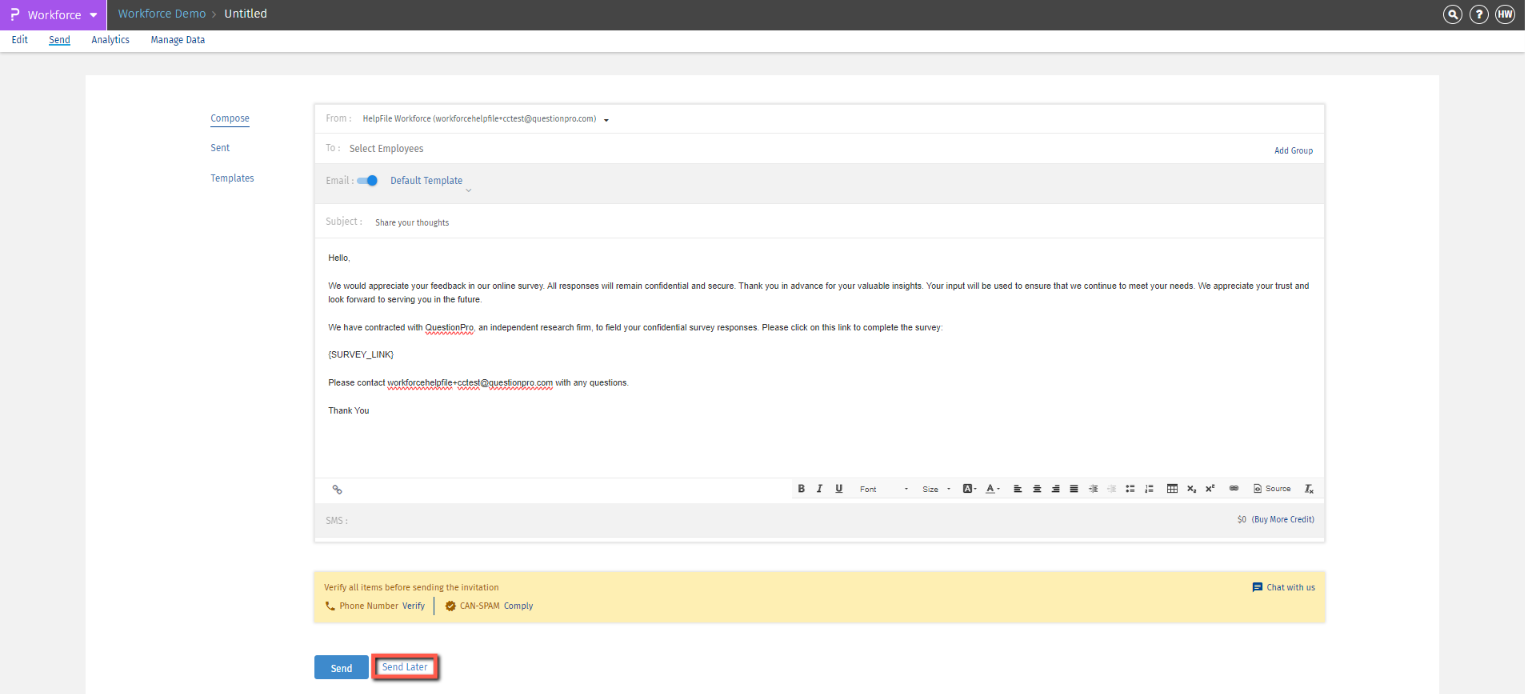Open the HW user profile avatar

pyautogui.click(x=1505, y=14)
